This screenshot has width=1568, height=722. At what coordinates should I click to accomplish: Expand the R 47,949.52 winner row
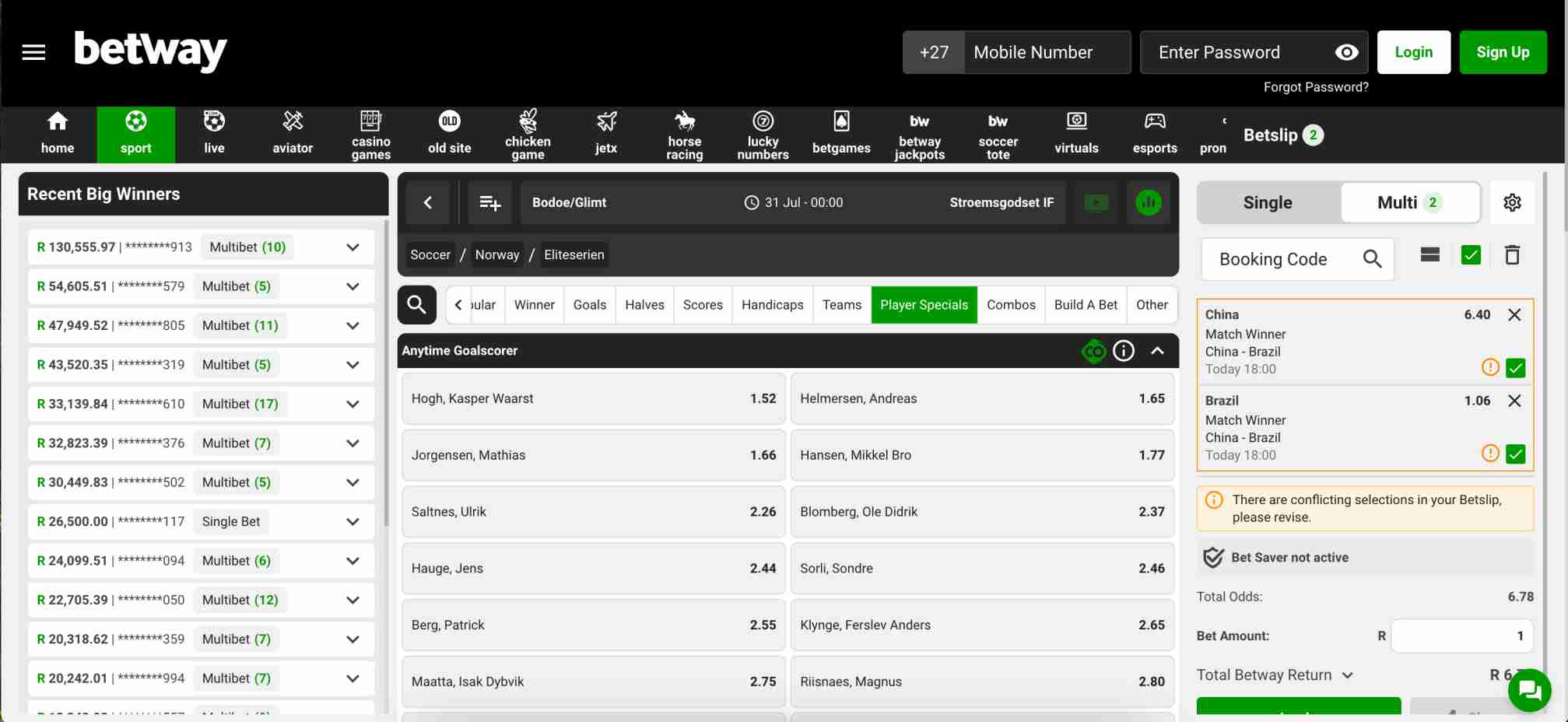coord(353,325)
